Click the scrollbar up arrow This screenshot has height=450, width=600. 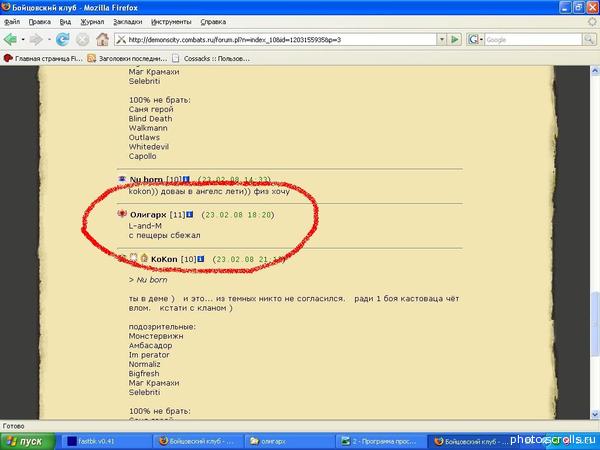[x=595, y=70]
